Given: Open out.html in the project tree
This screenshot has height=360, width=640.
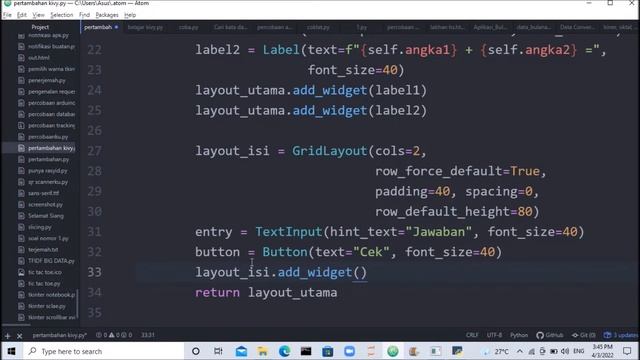Looking at the screenshot, I should coord(39,58).
